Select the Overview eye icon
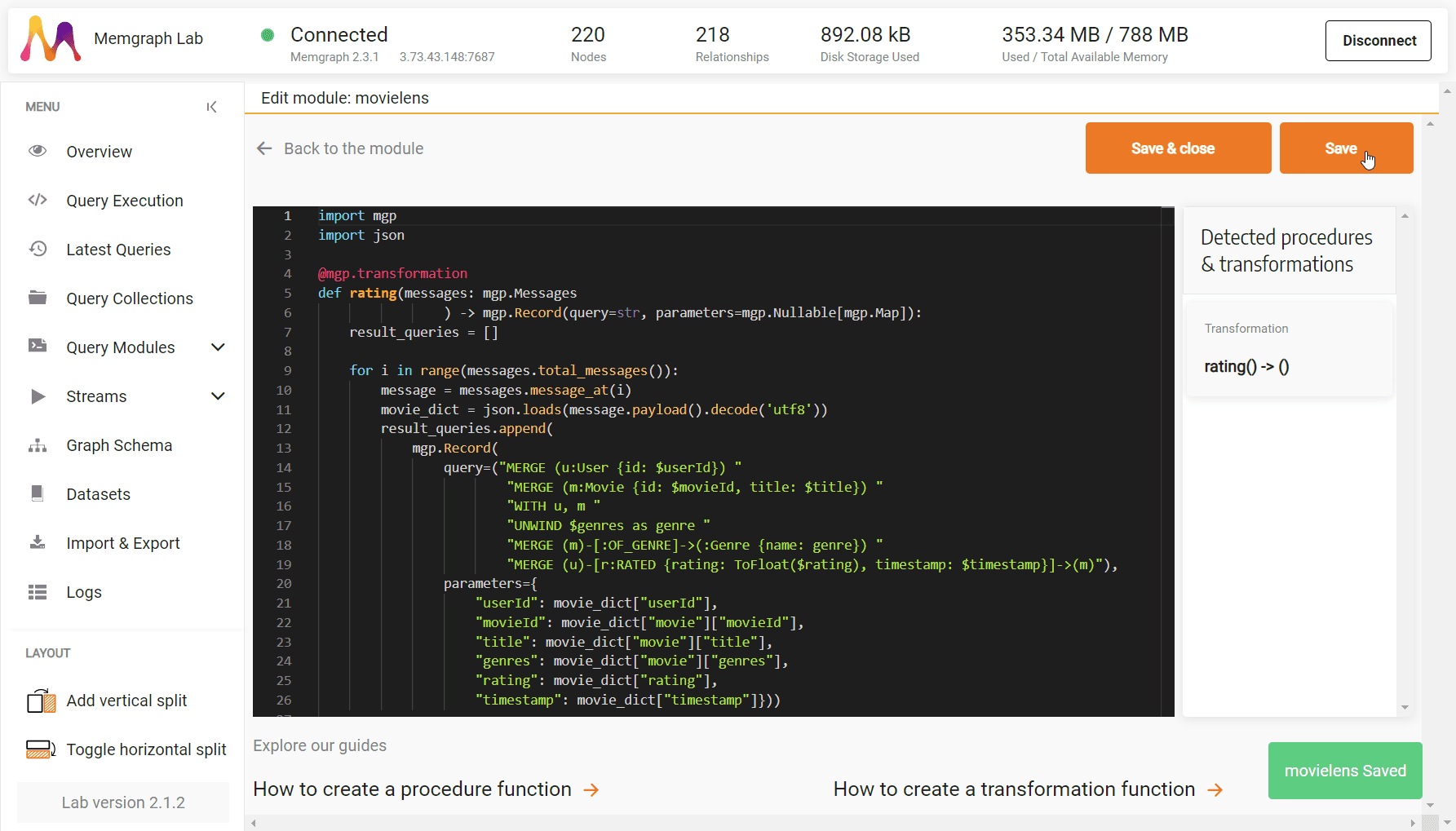 click(38, 151)
